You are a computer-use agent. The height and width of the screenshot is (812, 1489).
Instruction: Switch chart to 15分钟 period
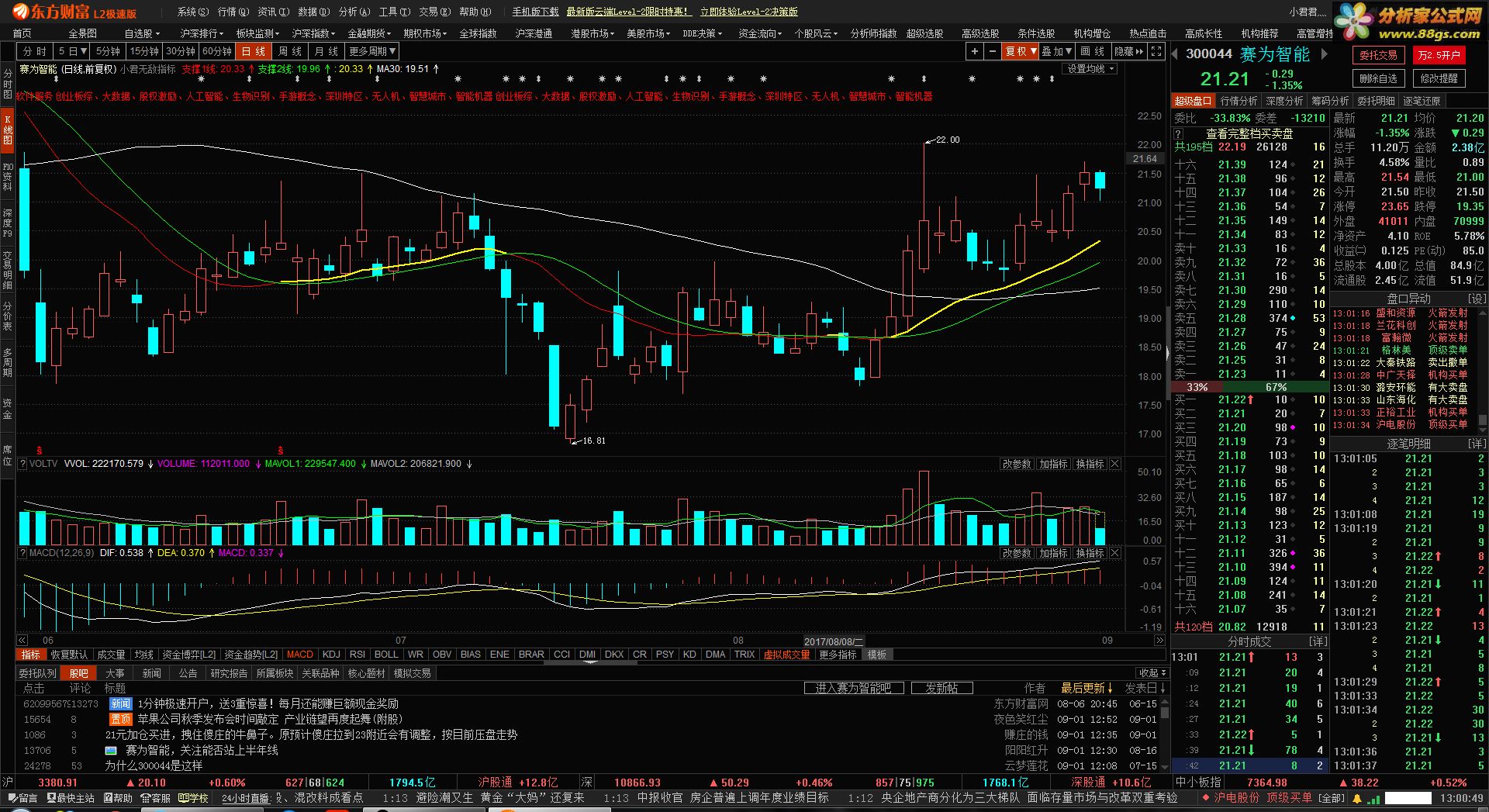tap(144, 51)
